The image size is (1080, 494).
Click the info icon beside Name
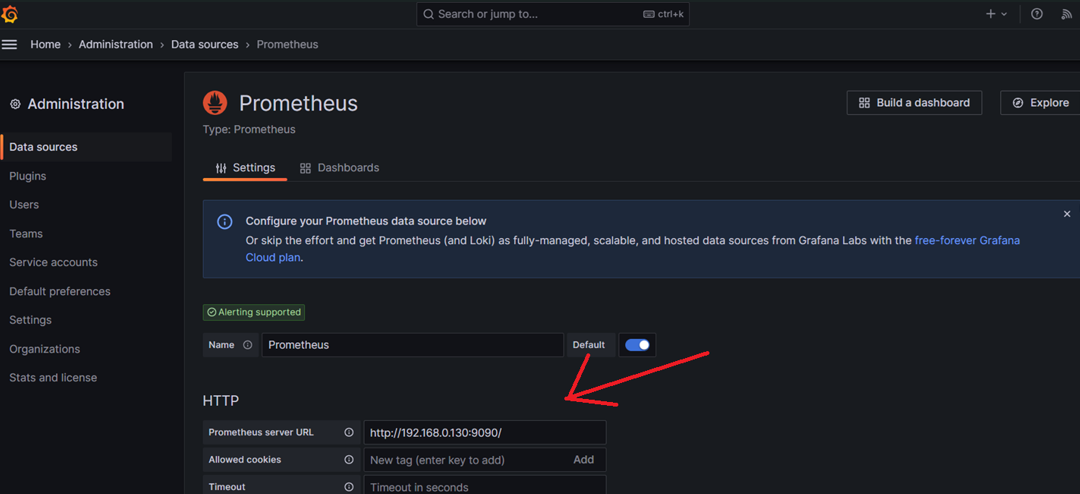click(x=247, y=345)
